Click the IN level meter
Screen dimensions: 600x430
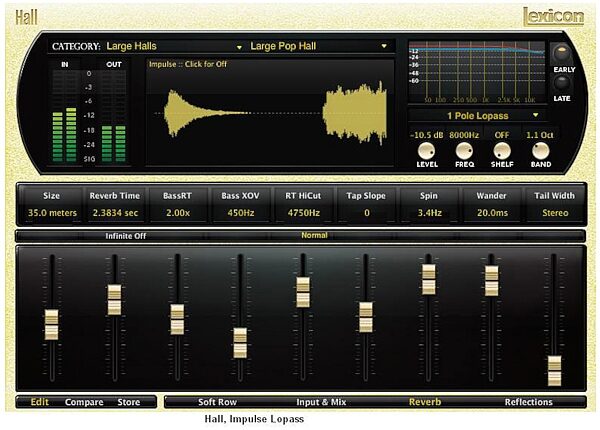pyautogui.click(x=64, y=116)
